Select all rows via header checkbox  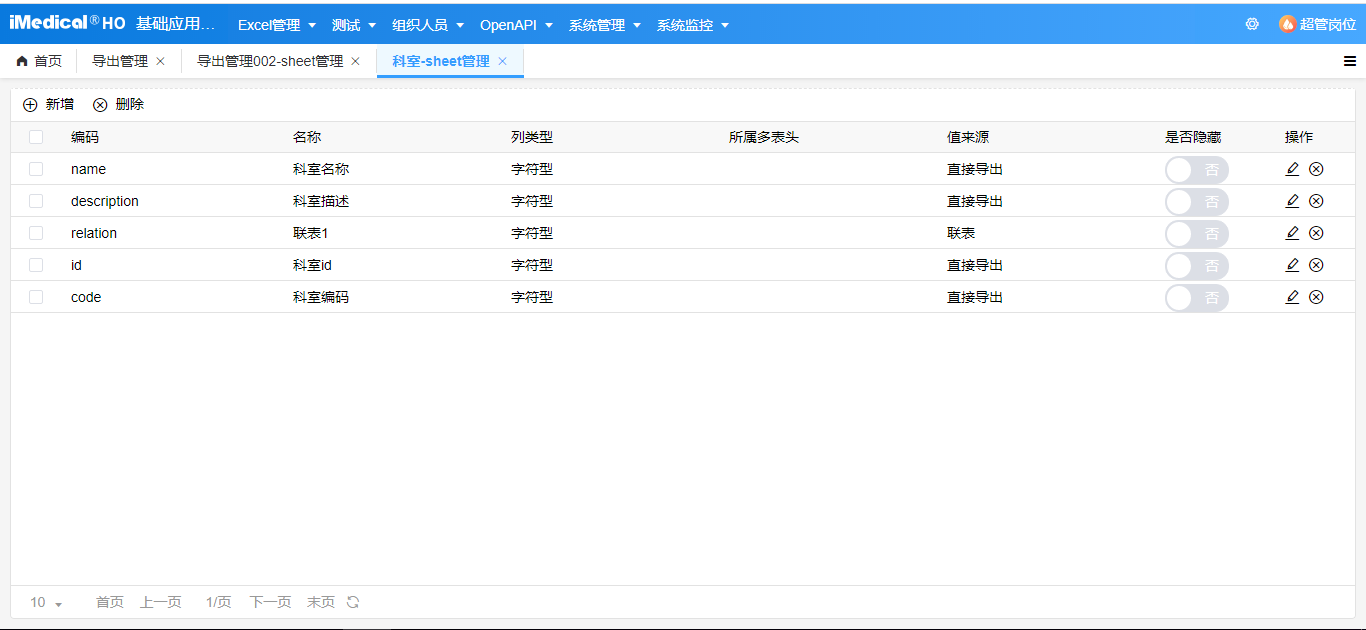pos(36,136)
